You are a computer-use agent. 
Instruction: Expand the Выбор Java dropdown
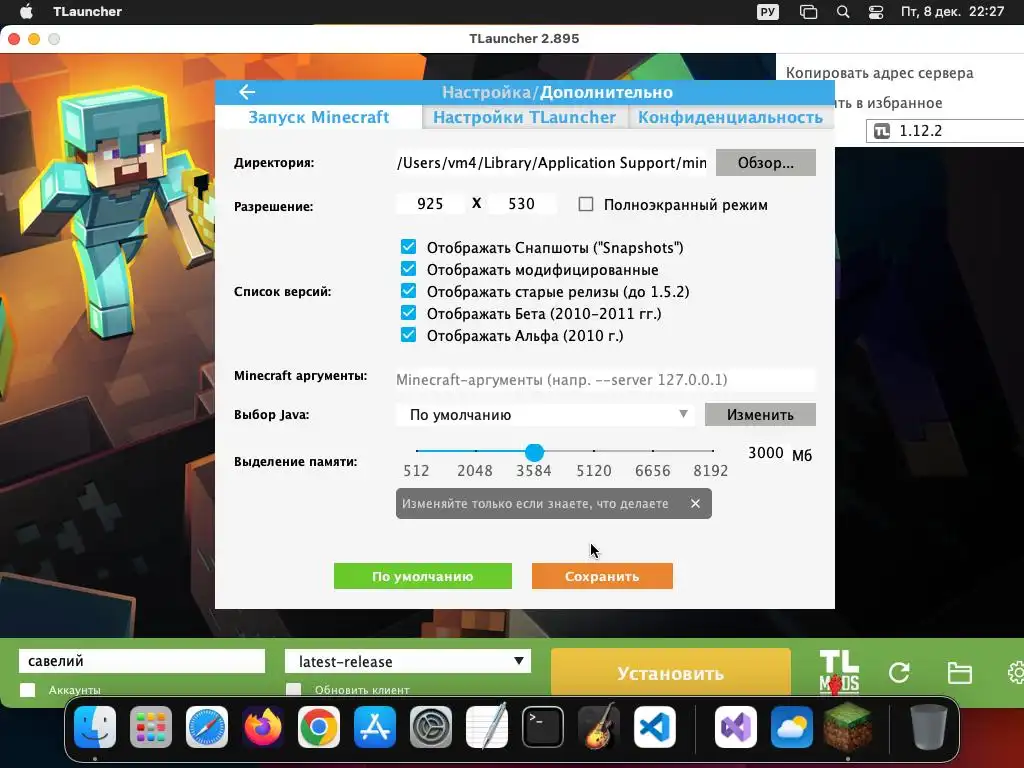pos(545,415)
